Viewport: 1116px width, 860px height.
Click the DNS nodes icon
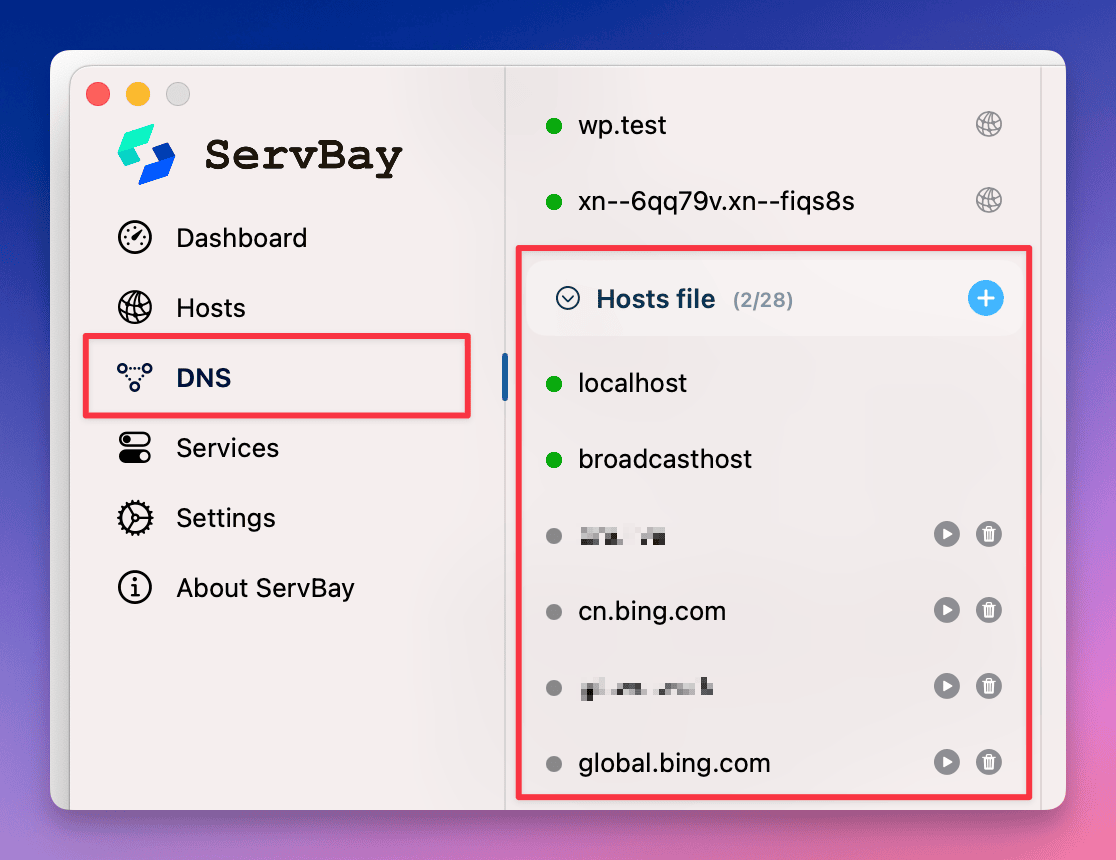click(x=135, y=377)
